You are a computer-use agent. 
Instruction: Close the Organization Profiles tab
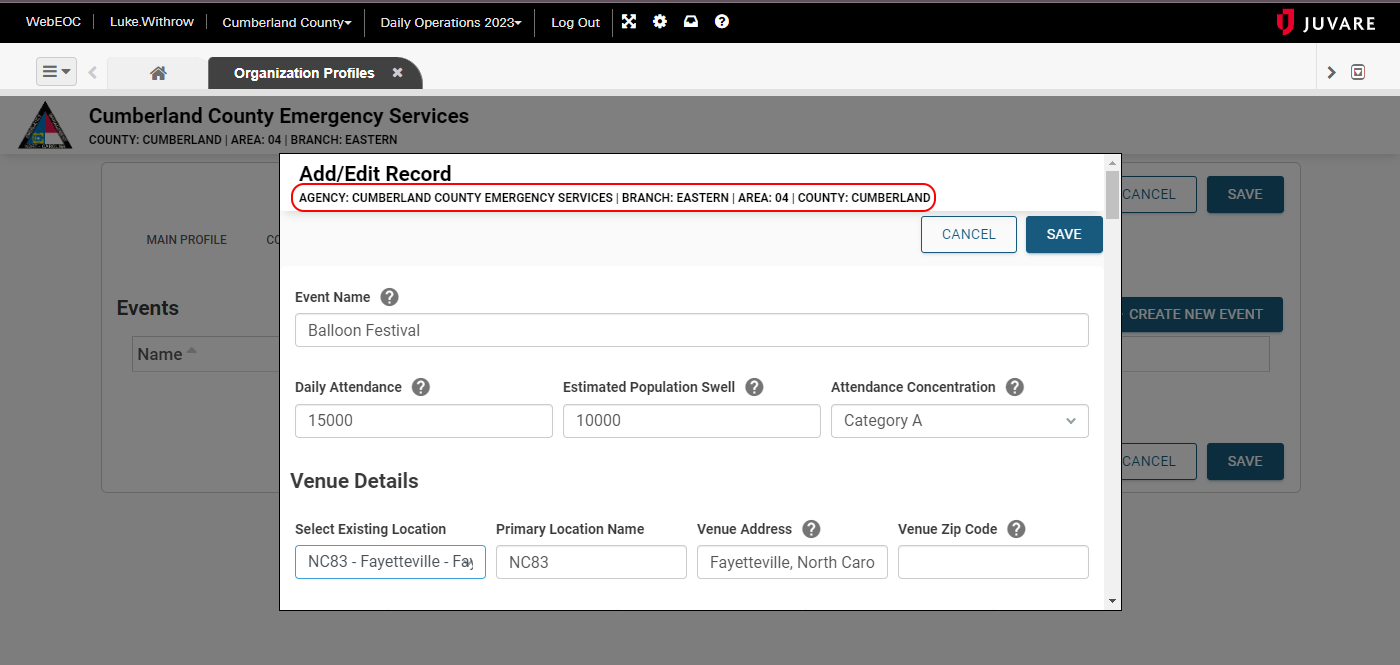tap(397, 72)
